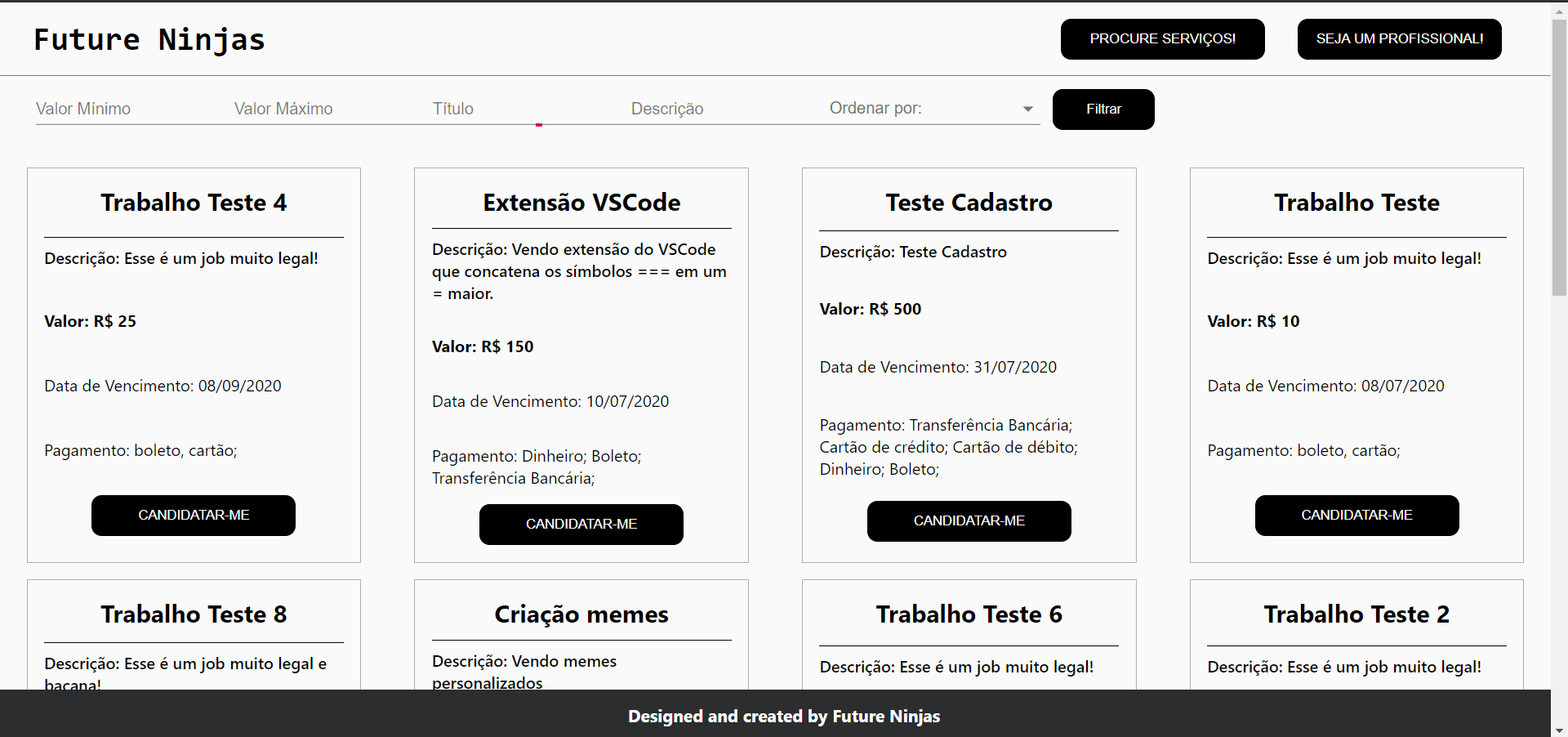Select the Extensão VSCode card title
1568x737 pixels.
point(581,203)
